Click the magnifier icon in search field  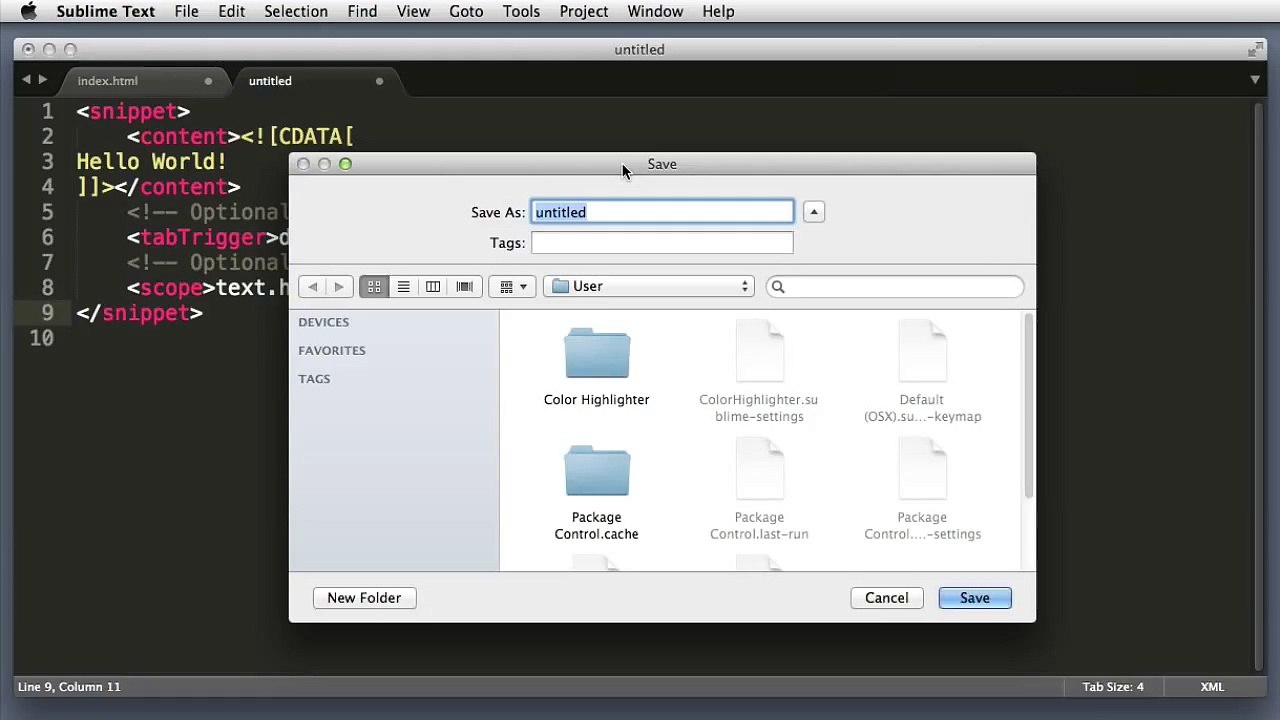(x=778, y=287)
